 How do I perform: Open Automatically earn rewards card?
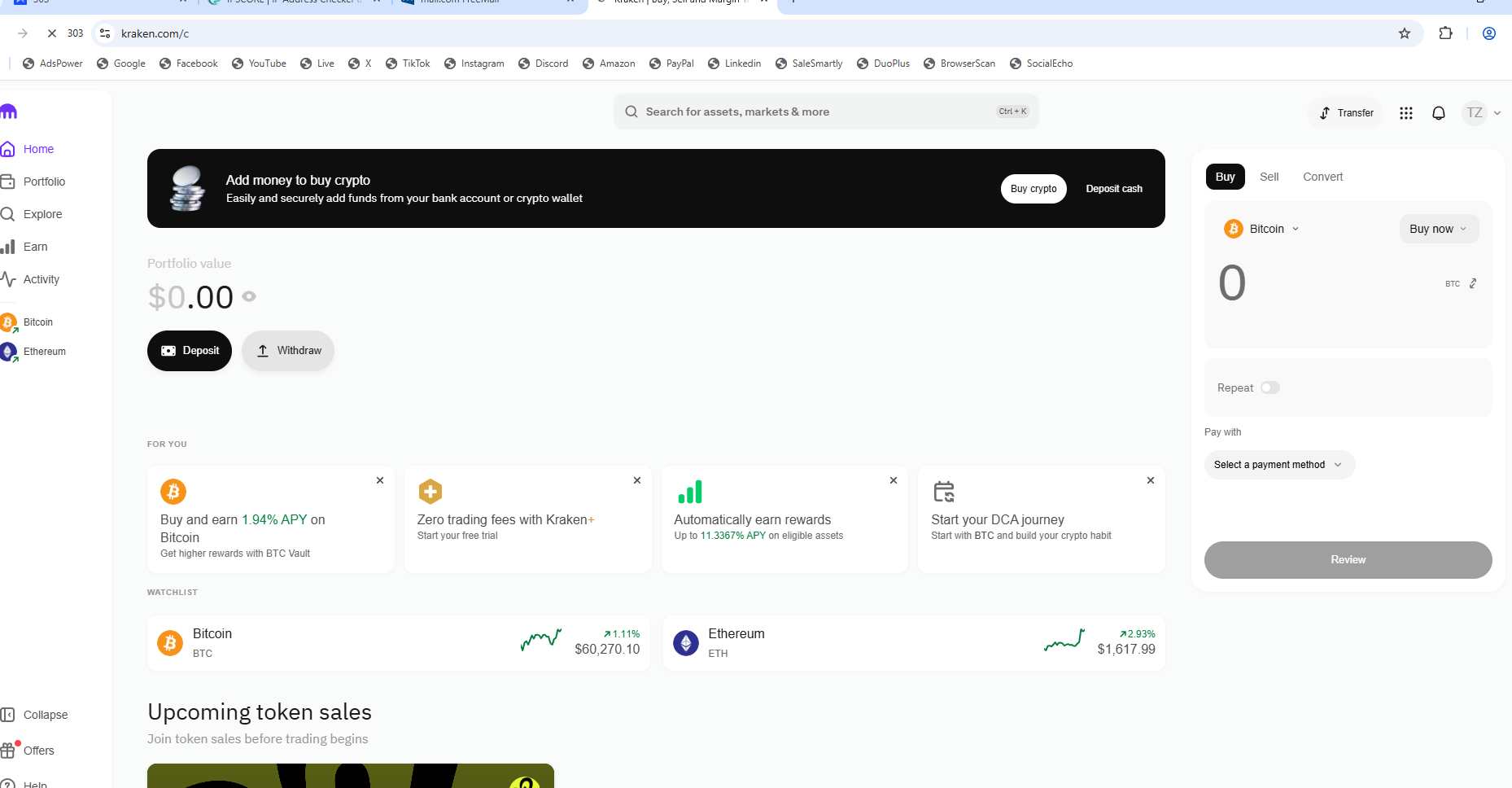[784, 519]
